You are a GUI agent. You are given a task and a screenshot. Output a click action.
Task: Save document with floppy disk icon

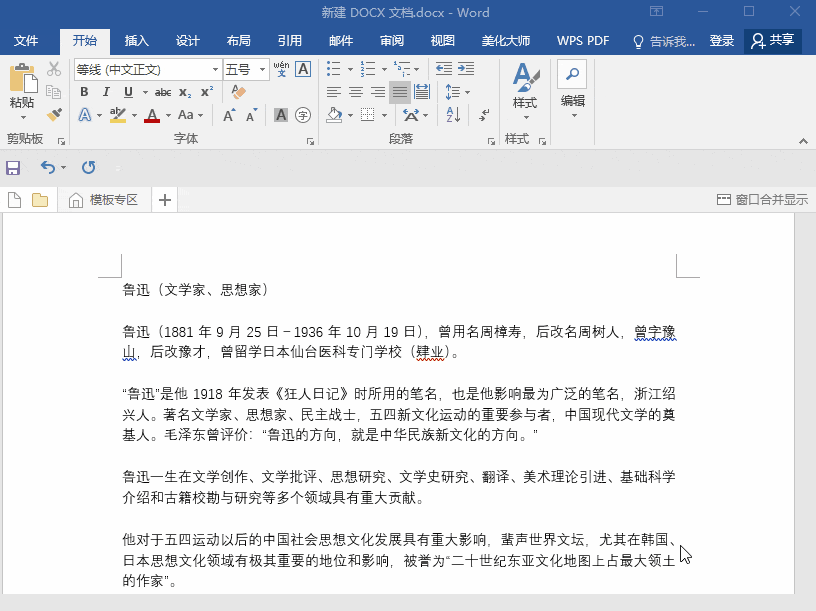click(x=13, y=168)
